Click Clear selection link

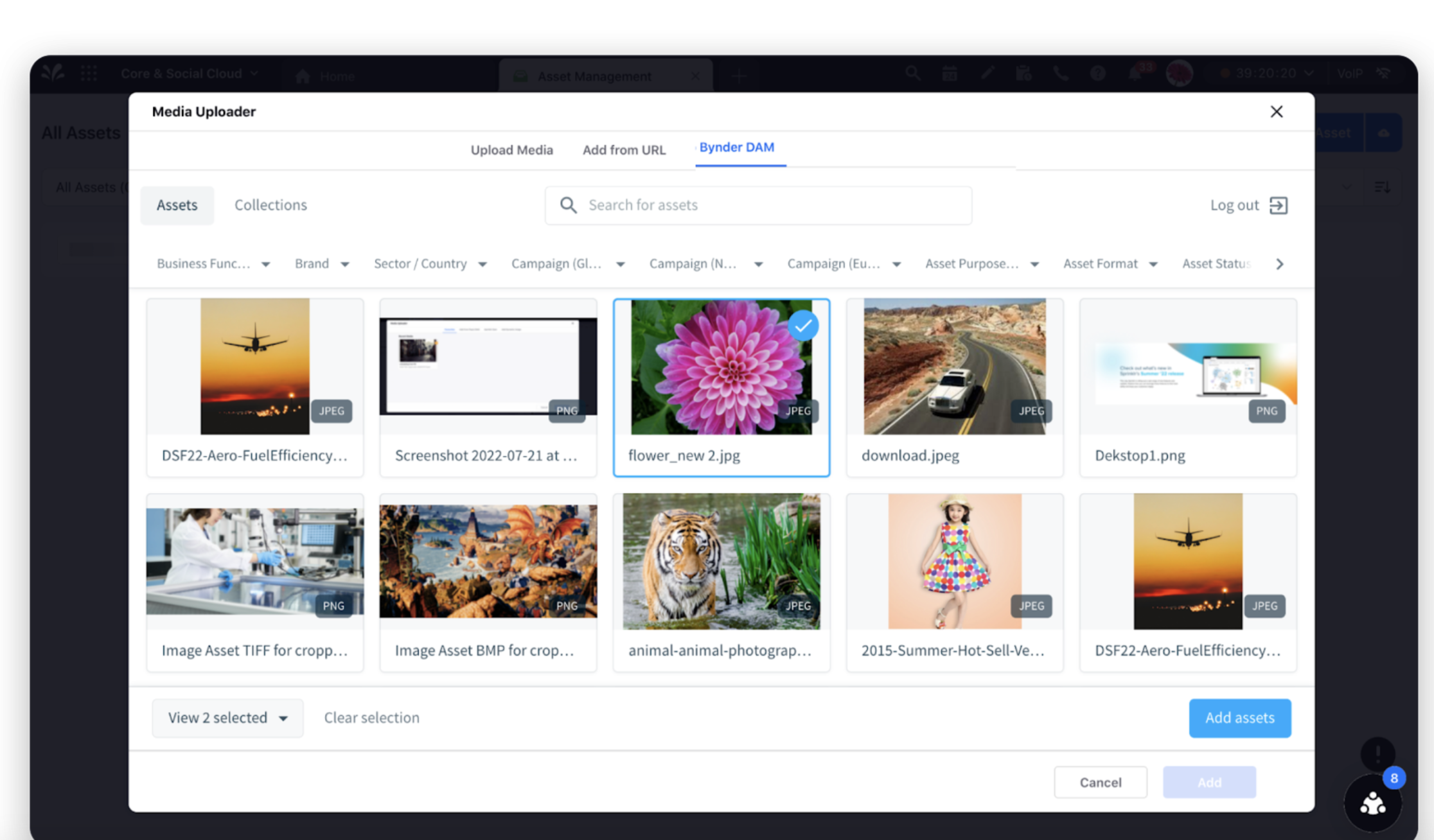click(372, 717)
